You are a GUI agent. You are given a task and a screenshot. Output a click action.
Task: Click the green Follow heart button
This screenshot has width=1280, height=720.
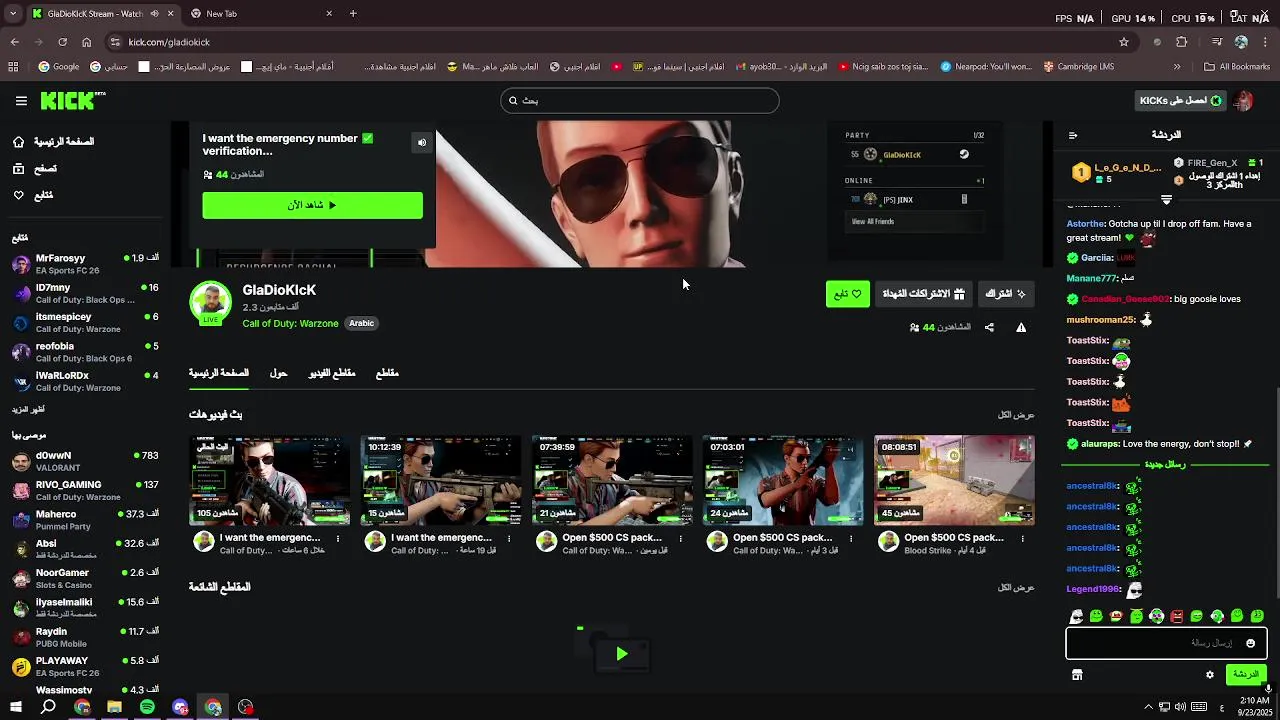tap(848, 294)
